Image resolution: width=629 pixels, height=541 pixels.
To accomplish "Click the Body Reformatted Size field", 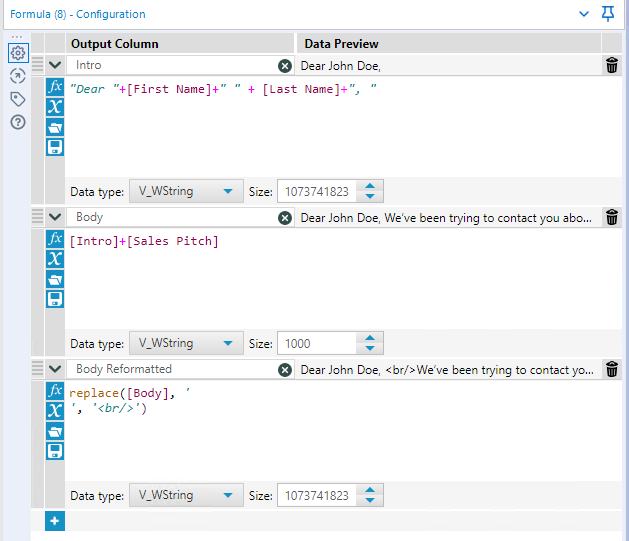I will pos(317,495).
